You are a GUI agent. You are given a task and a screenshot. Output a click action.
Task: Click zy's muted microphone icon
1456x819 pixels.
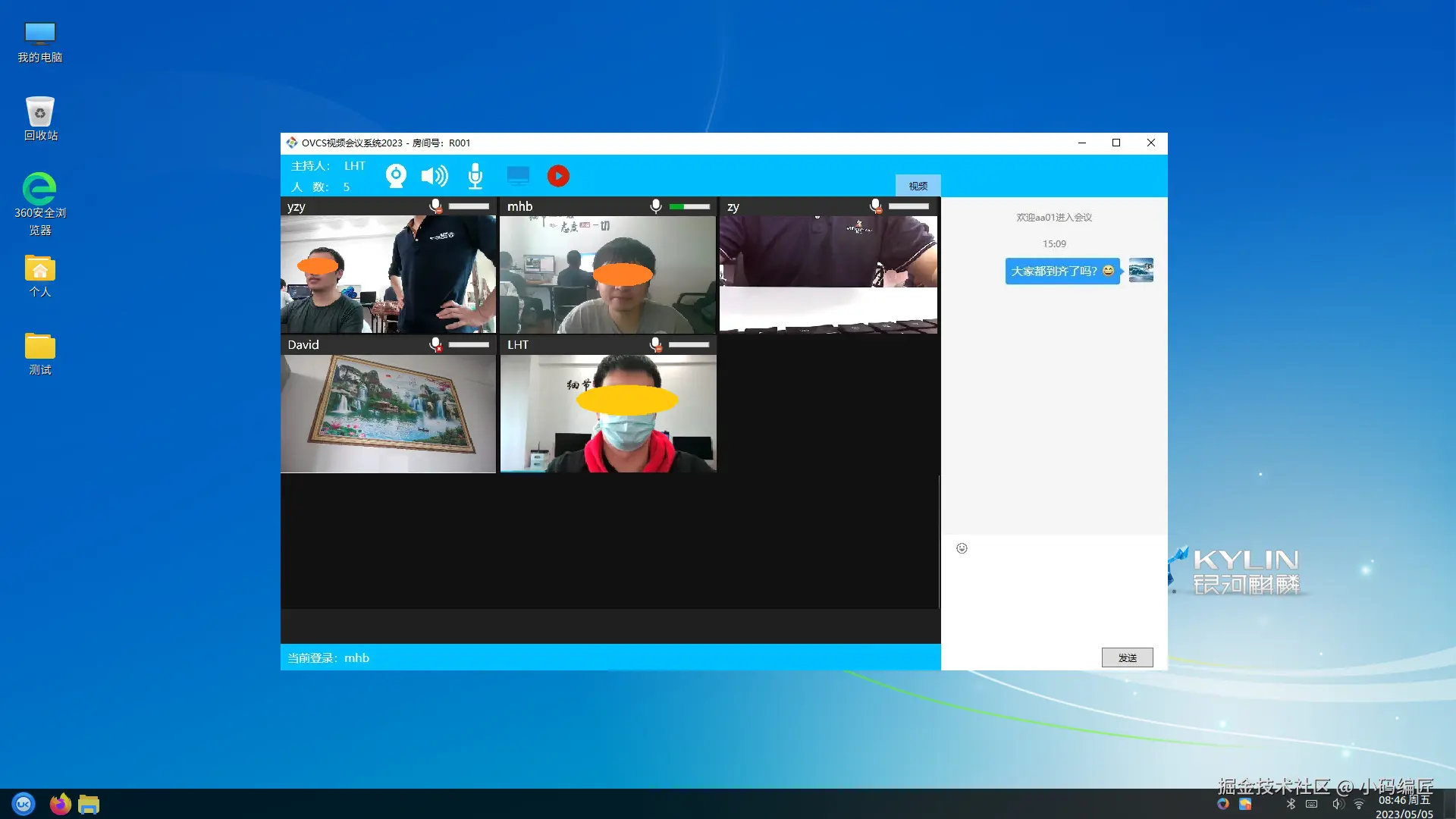(876, 206)
